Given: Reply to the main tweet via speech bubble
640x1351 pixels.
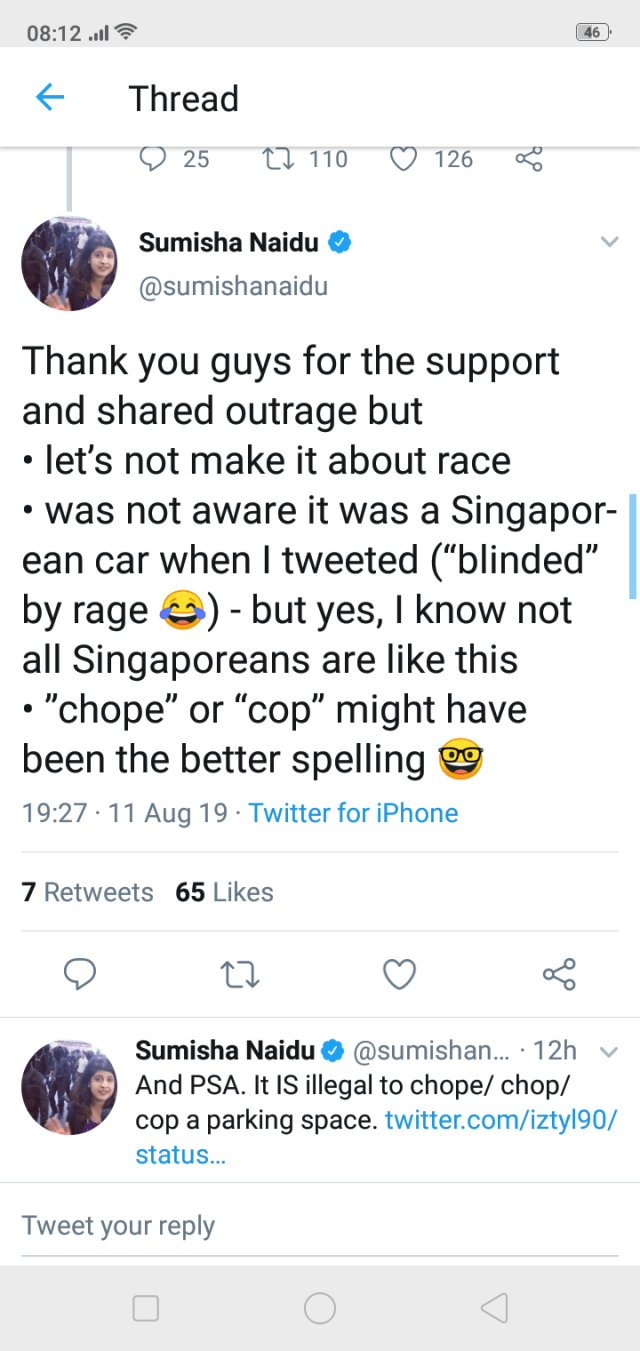Looking at the screenshot, I should pos(80,973).
